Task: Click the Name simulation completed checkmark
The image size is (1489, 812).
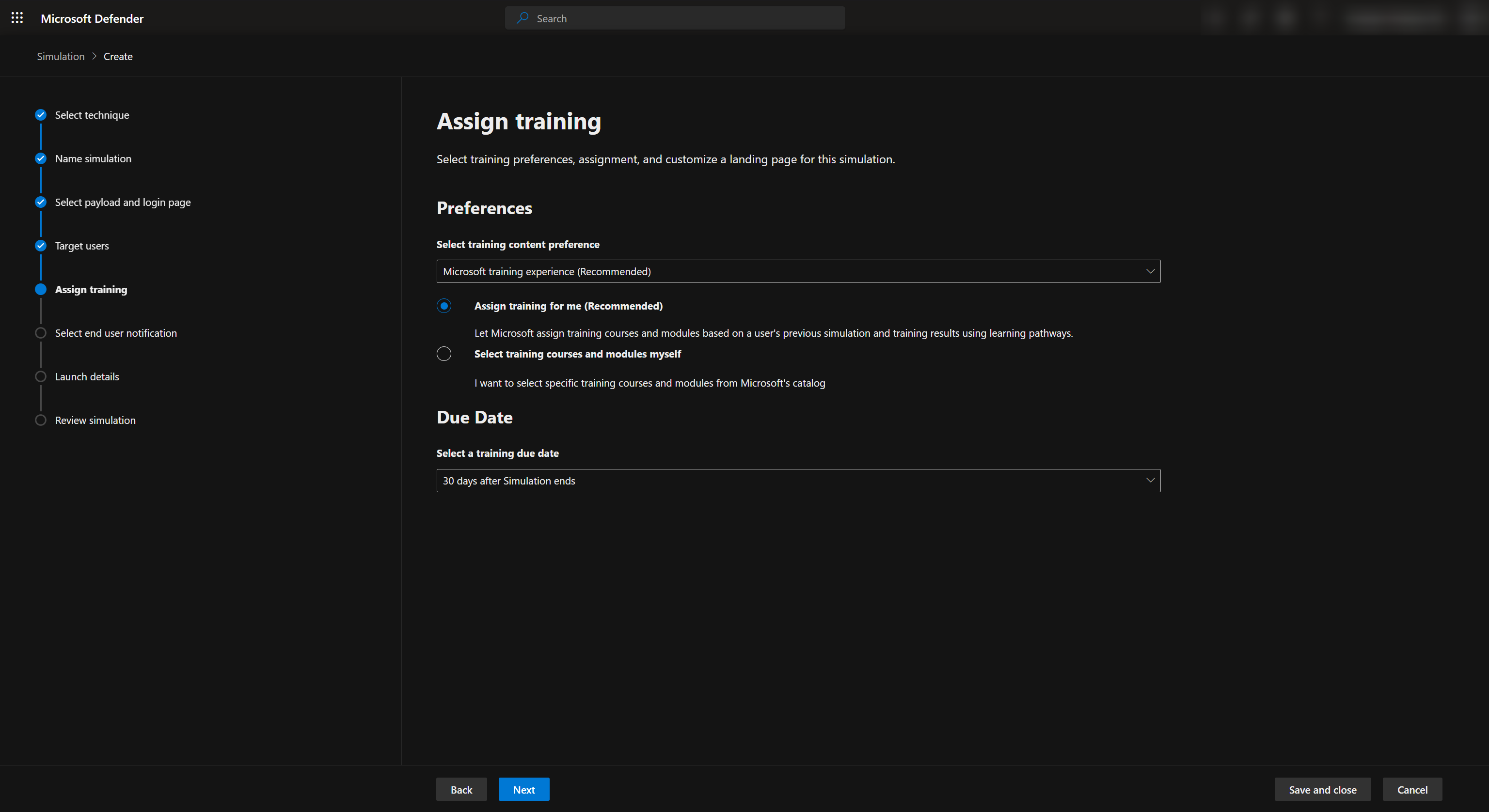Action: pyautogui.click(x=40, y=158)
